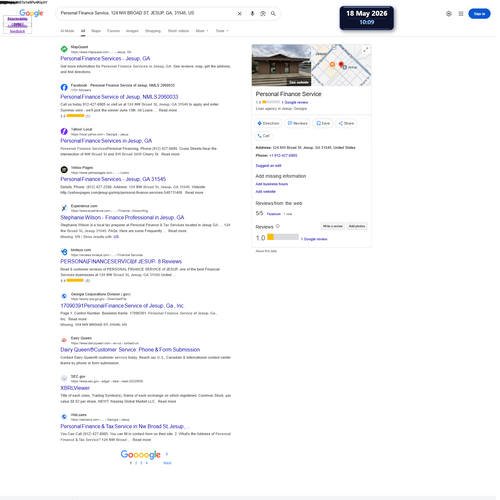The width and height of the screenshot is (500, 500).
Task: Open the Experience.com result favicon
Action: pyautogui.click(x=64, y=208)
